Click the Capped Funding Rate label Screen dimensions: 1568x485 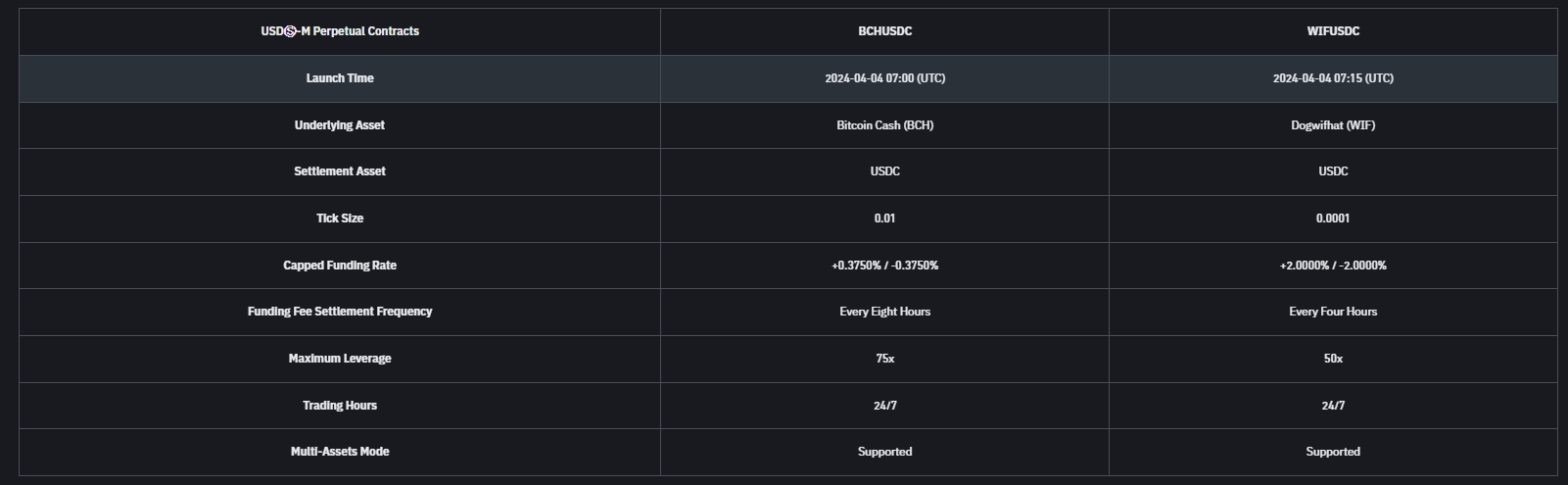(340, 266)
